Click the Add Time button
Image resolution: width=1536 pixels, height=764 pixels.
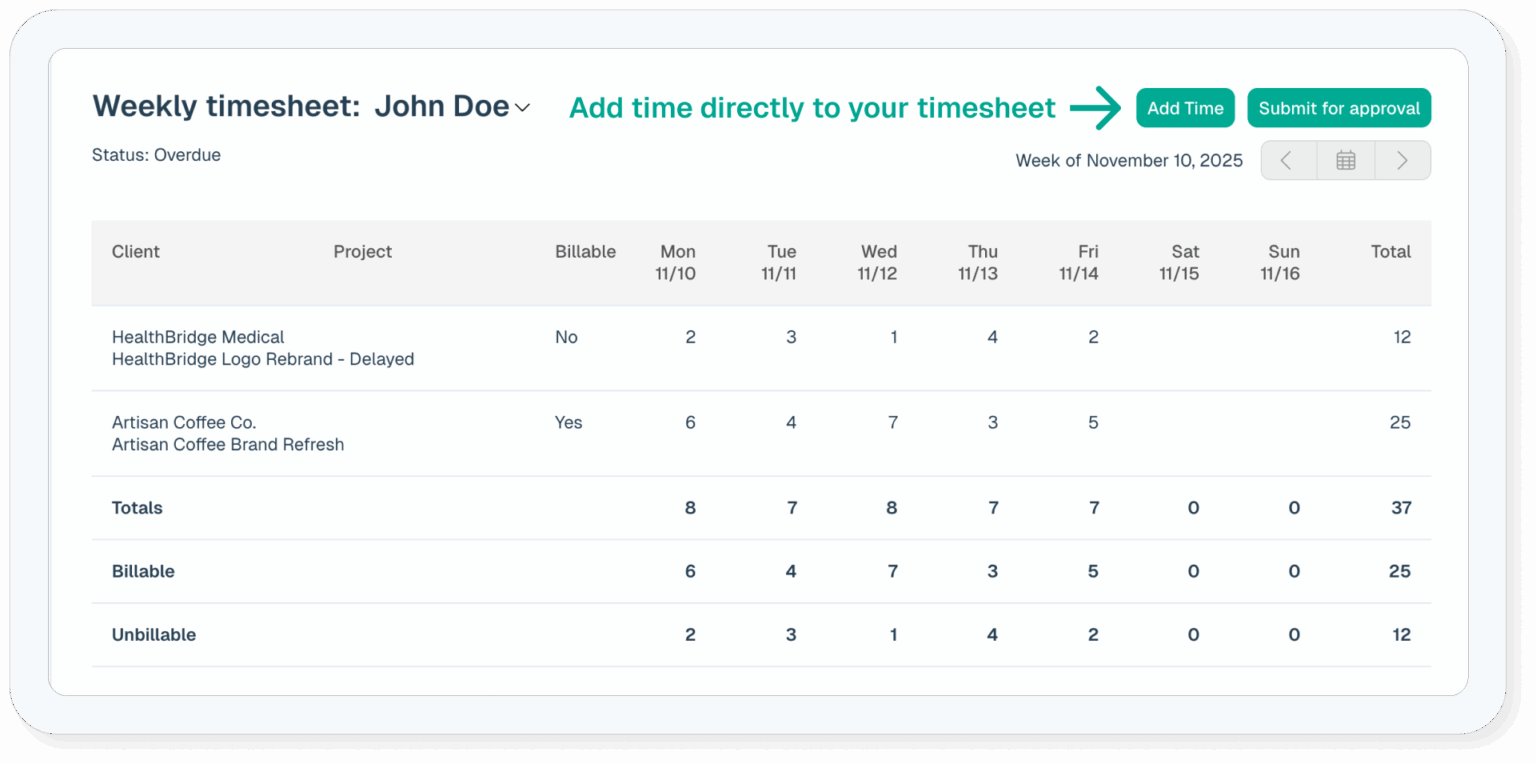(1185, 108)
